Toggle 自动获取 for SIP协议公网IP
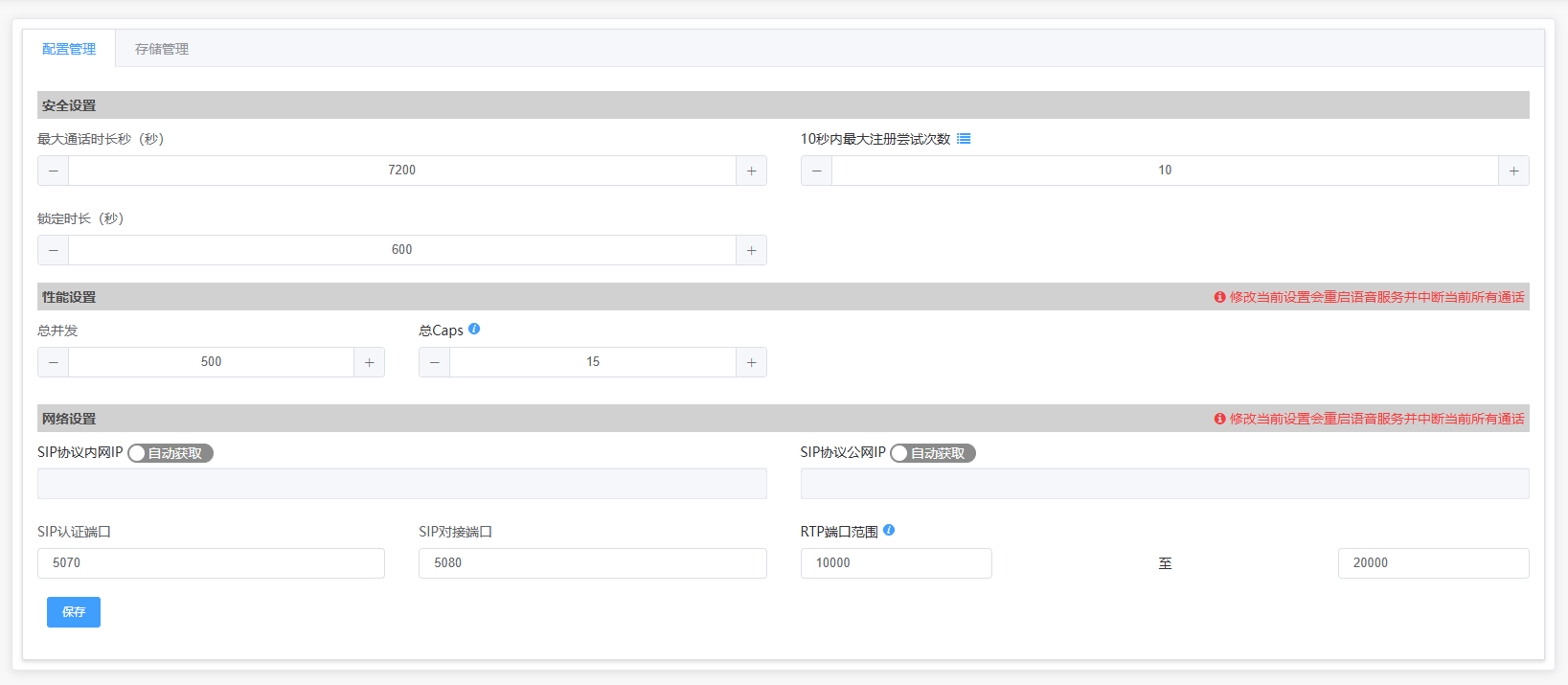 click(x=933, y=453)
